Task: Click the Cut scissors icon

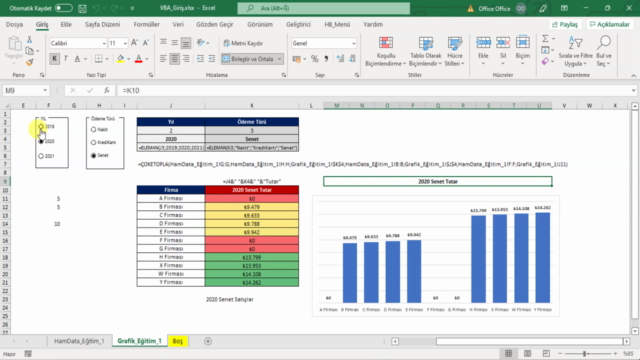Action: click(x=29, y=40)
